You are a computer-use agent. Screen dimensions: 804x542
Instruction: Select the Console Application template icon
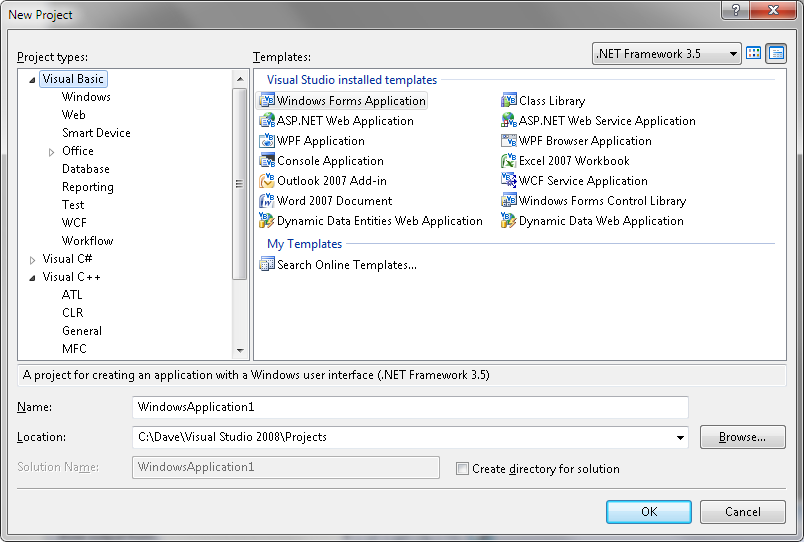point(267,161)
